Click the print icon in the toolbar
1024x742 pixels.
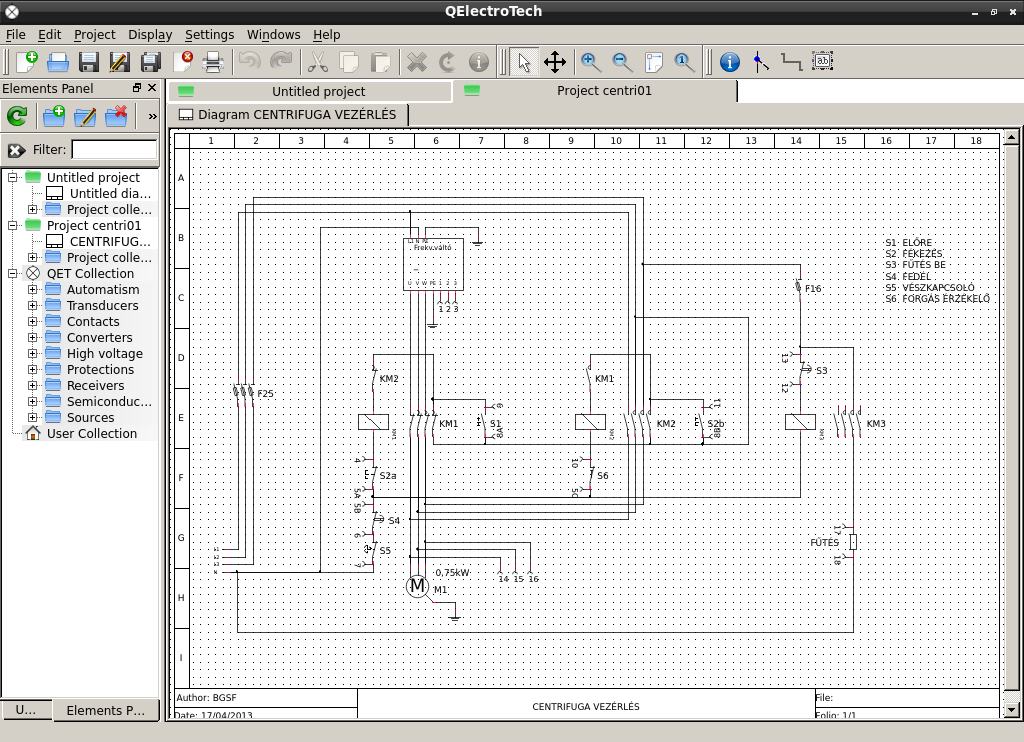(212, 62)
